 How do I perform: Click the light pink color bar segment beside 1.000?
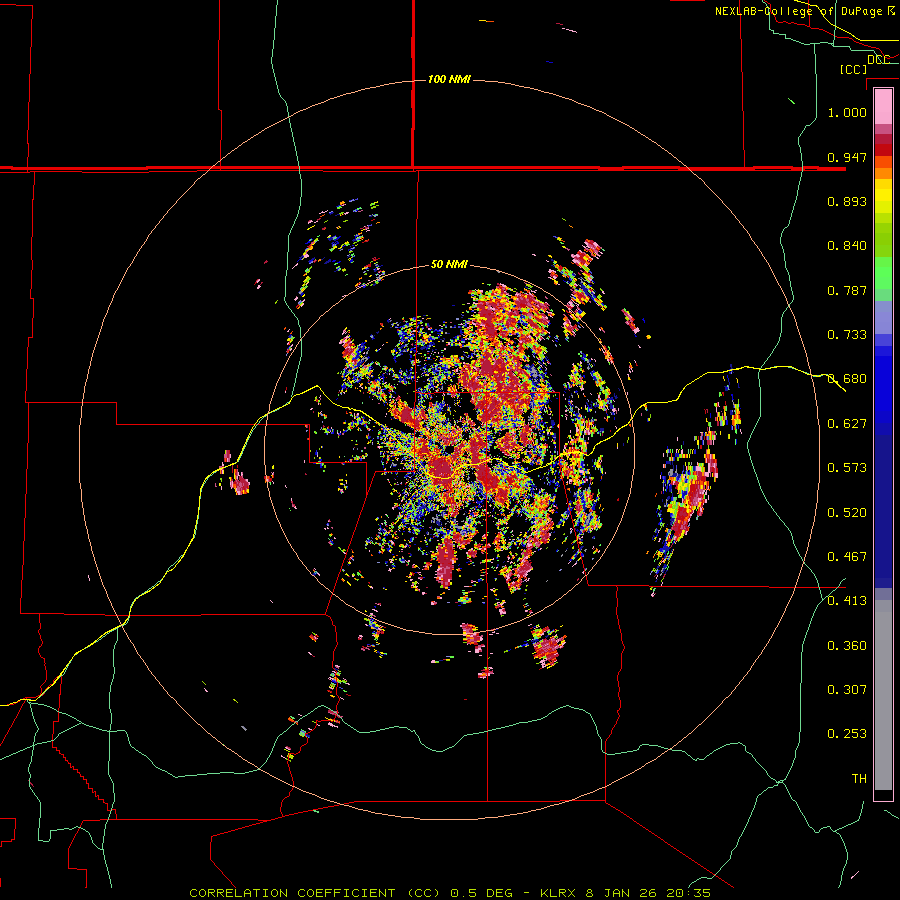click(883, 107)
